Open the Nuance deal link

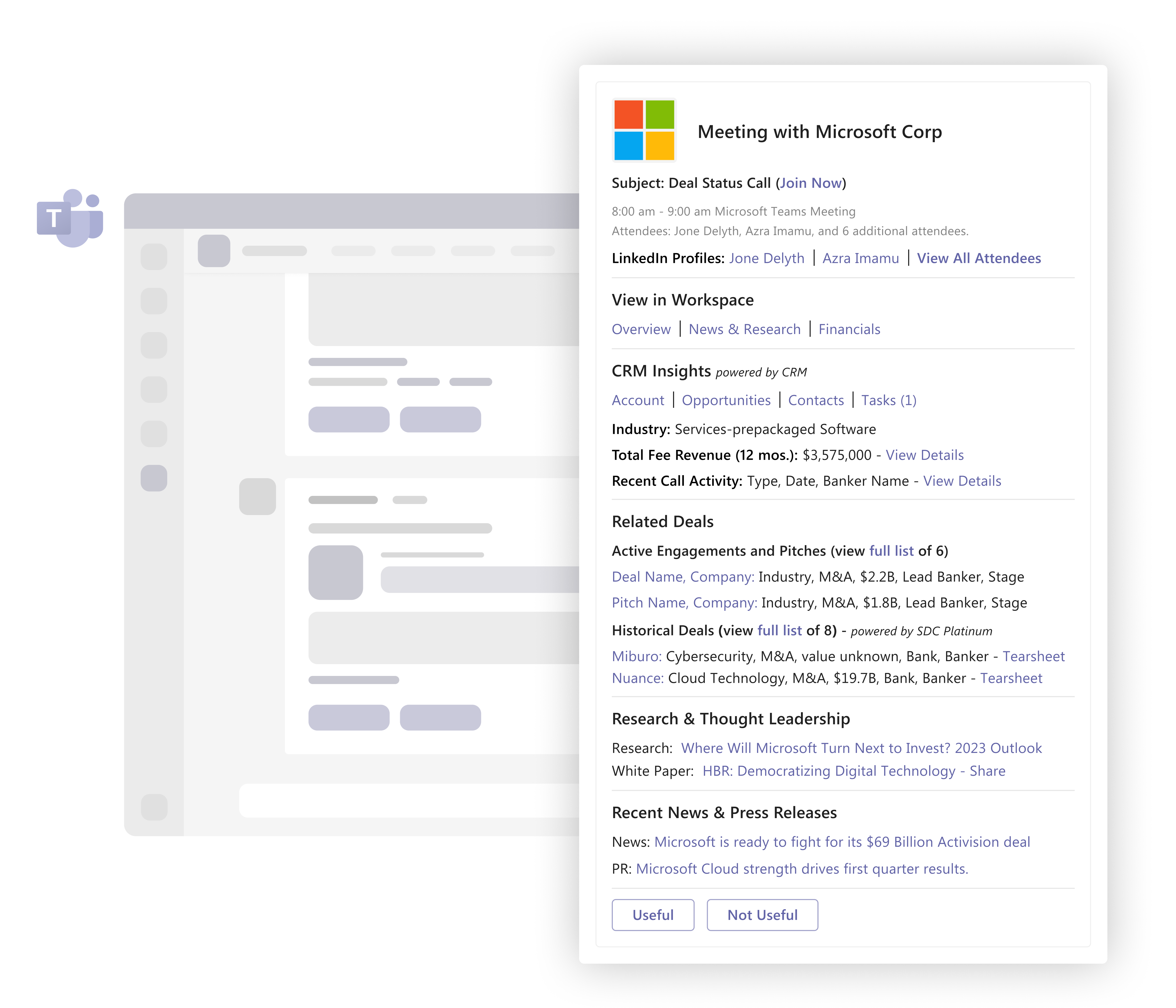point(638,678)
